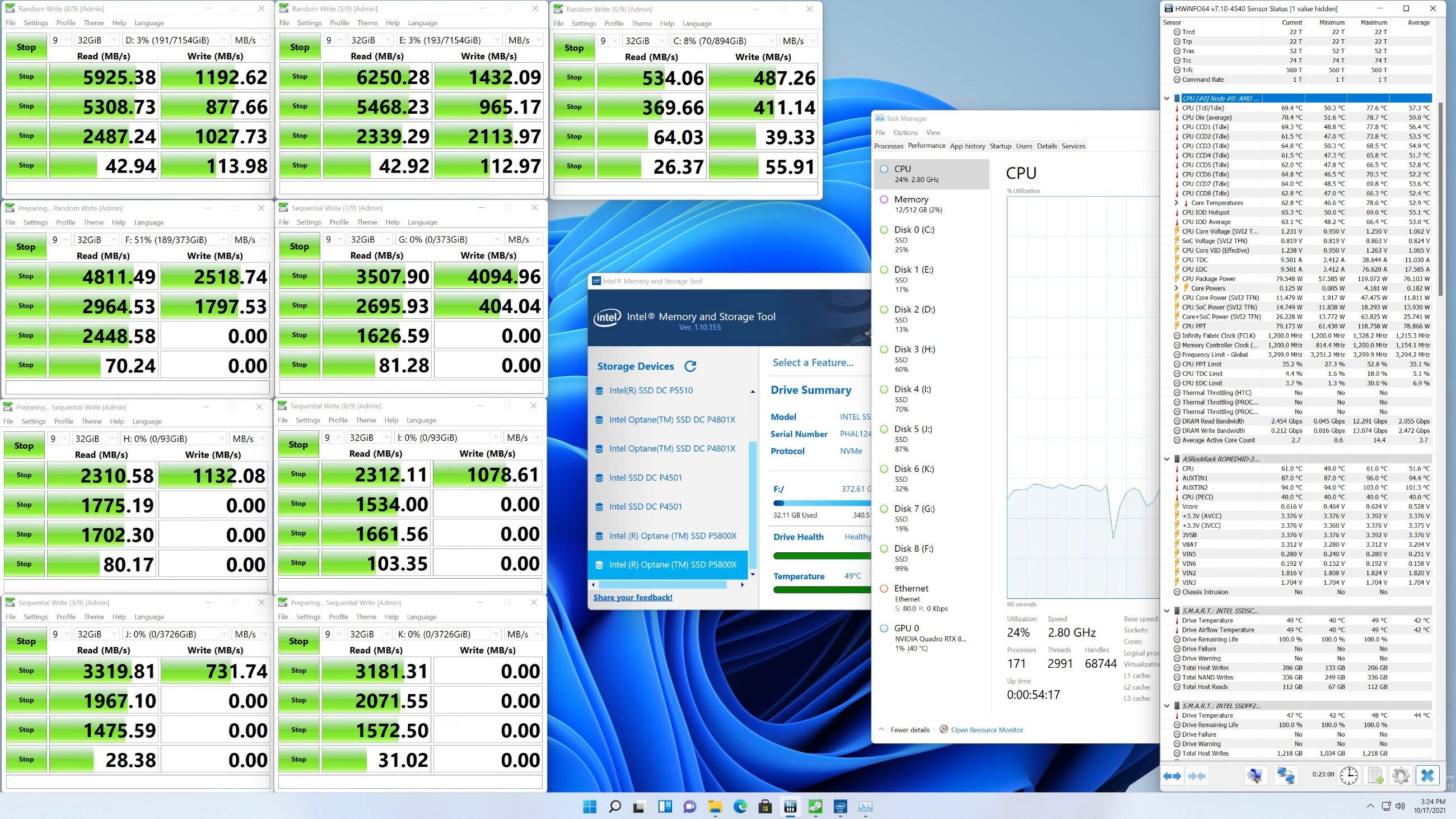Collapse HWiNFO CPU [#0] Node sensor group

click(1166, 99)
